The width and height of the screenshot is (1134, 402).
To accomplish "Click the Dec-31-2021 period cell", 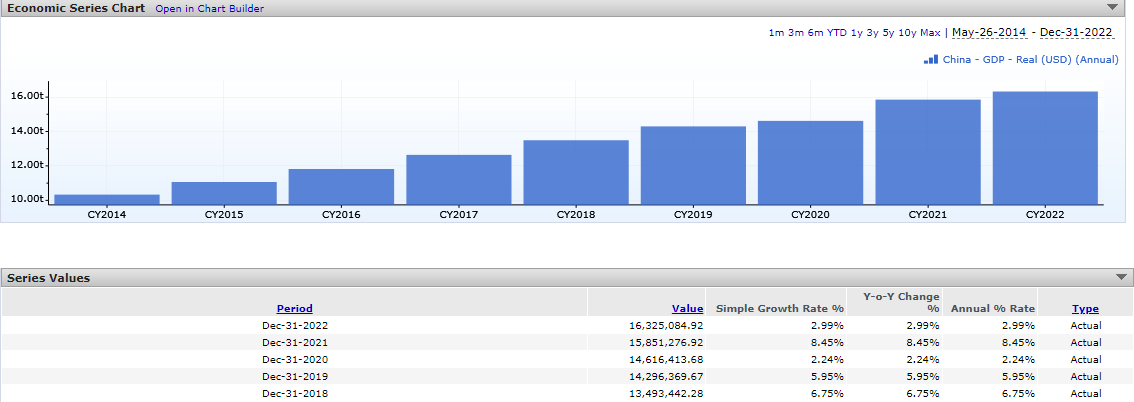I will click(x=294, y=342).
